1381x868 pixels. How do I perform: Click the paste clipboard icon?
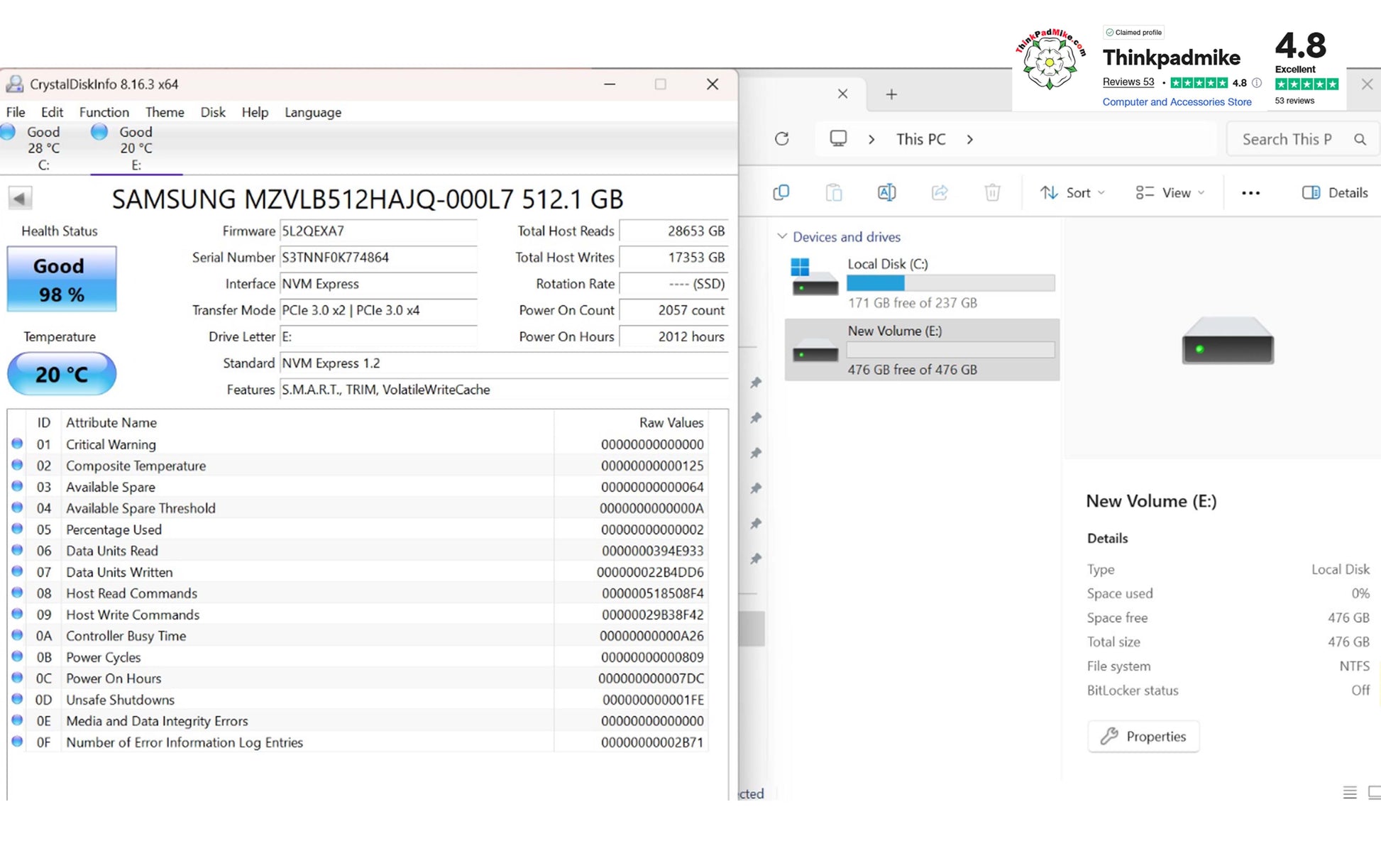tap(834, 192)
